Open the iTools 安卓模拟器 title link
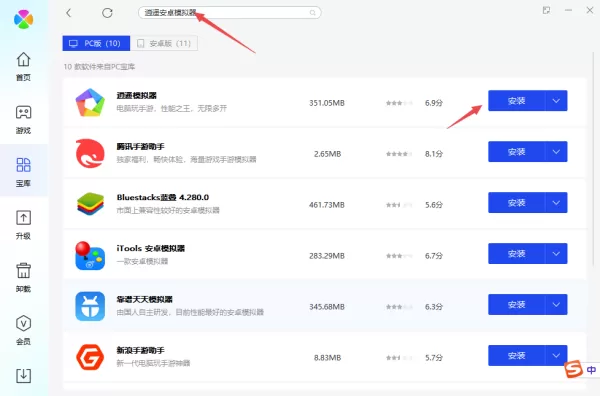Viewport: 600px width, 396px height. pyautogui.click(x=151, y=248)
